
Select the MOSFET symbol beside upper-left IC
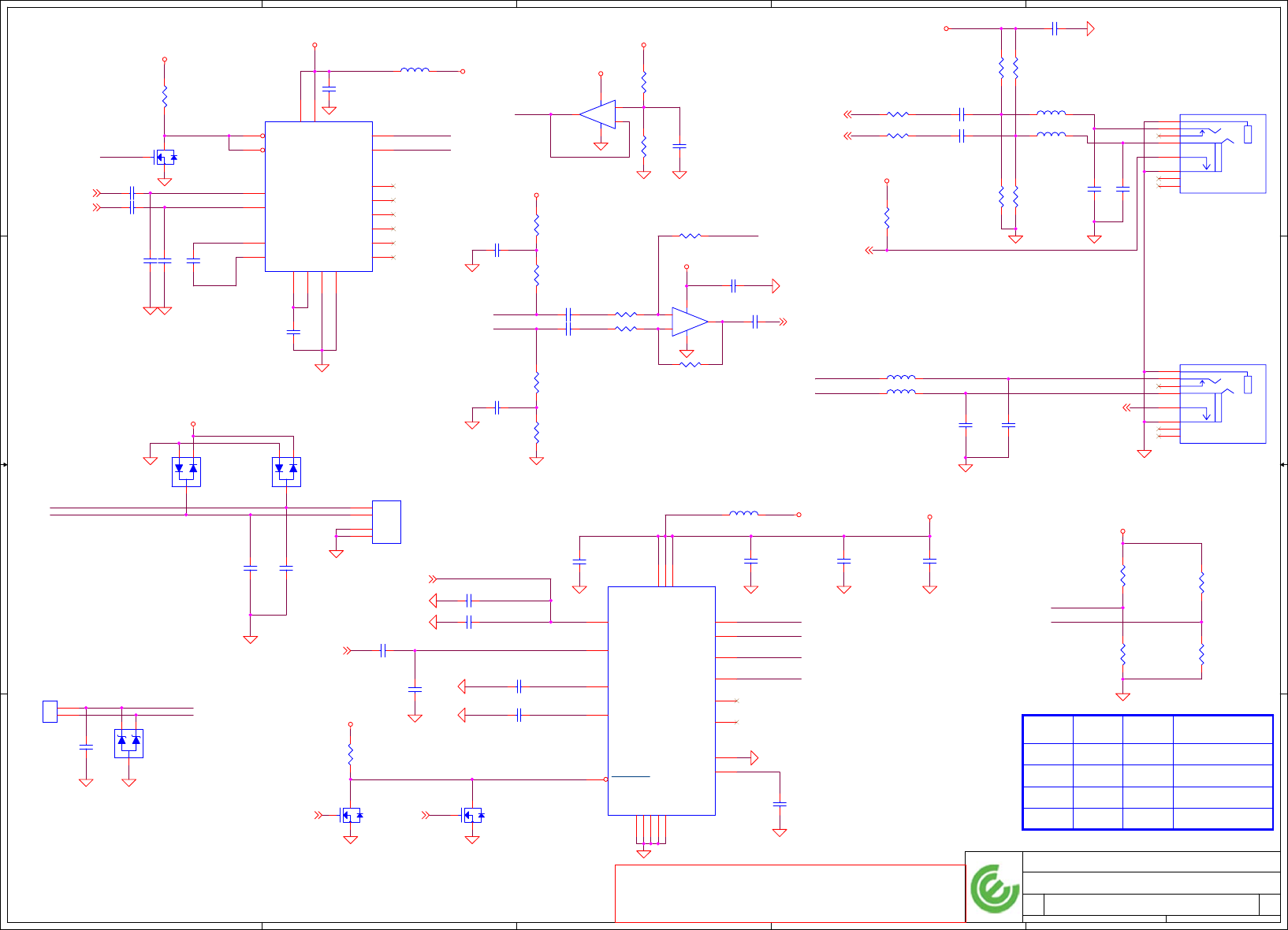[164, 157]
